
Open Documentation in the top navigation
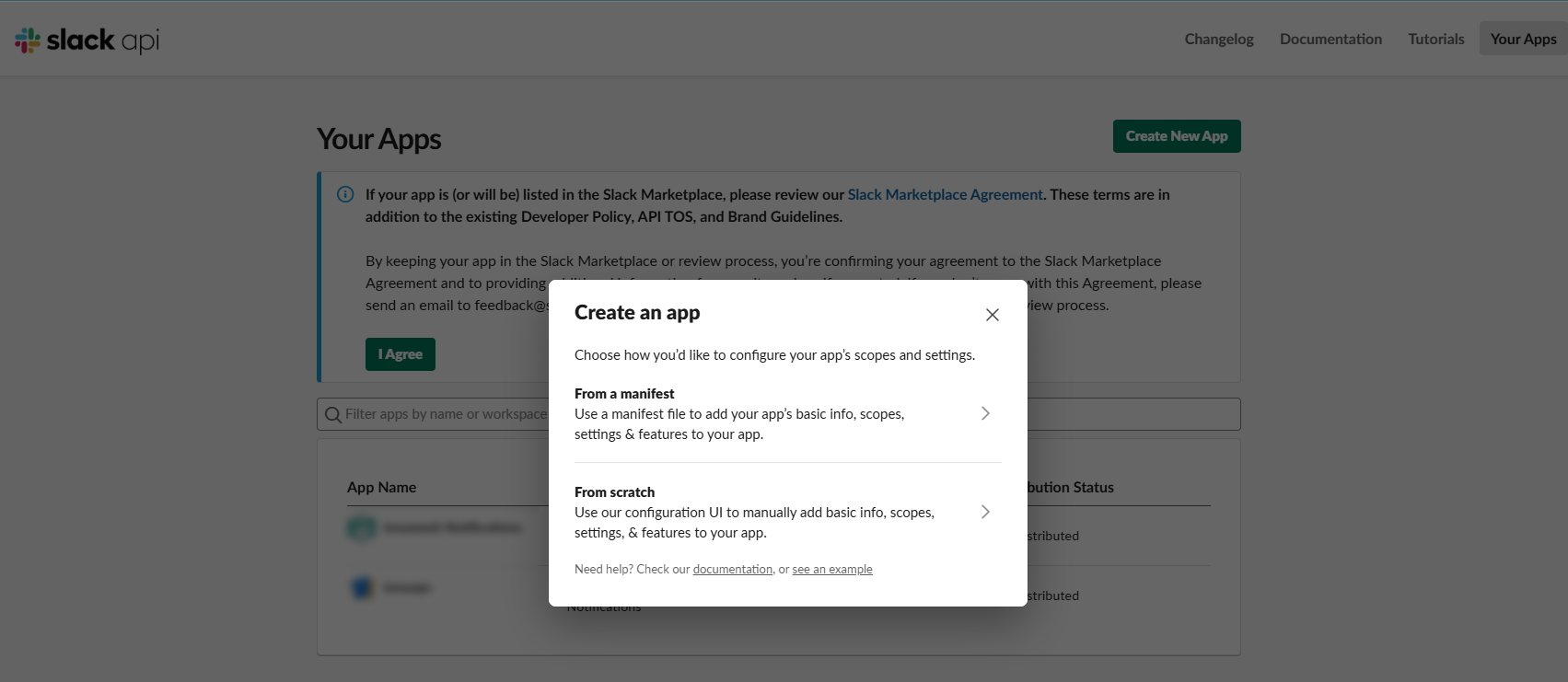1330,39
